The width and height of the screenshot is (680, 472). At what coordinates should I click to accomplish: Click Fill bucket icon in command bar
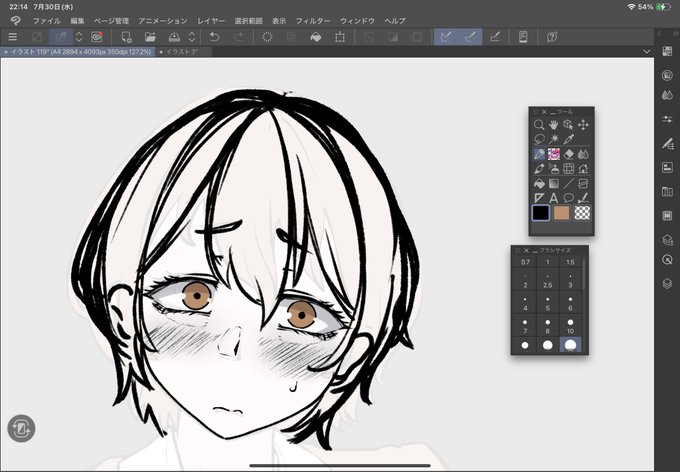coord(316,37)
